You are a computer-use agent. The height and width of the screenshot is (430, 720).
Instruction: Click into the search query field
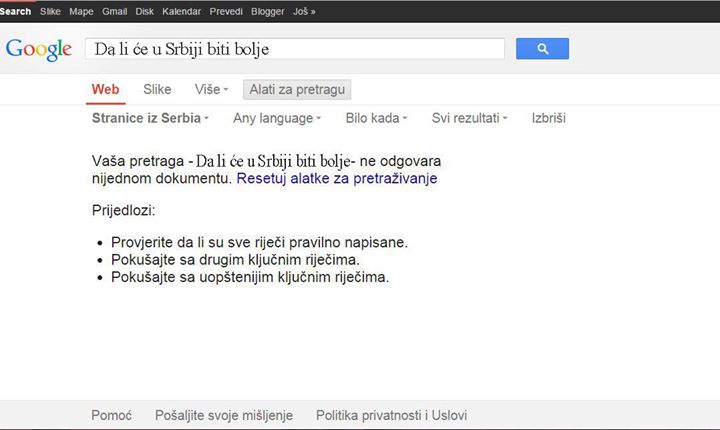pyautogui.click(x=295, y=49)
